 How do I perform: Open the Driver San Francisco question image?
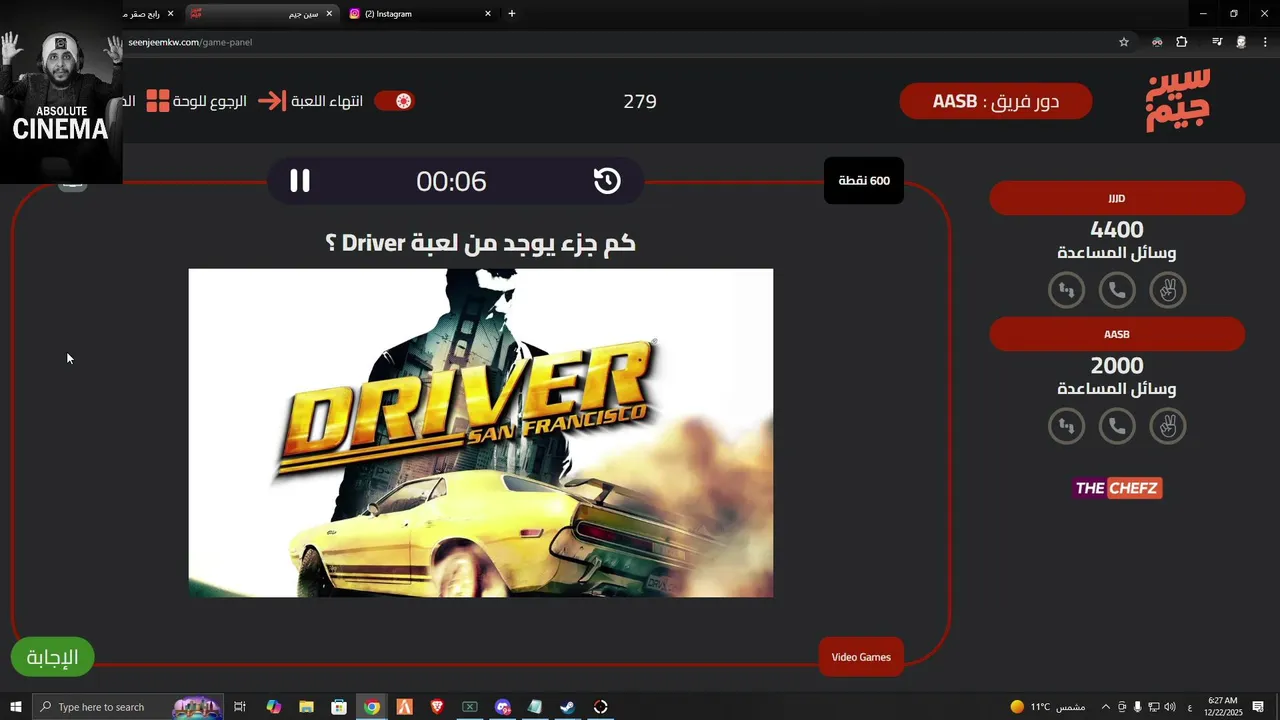pos(481,433)
